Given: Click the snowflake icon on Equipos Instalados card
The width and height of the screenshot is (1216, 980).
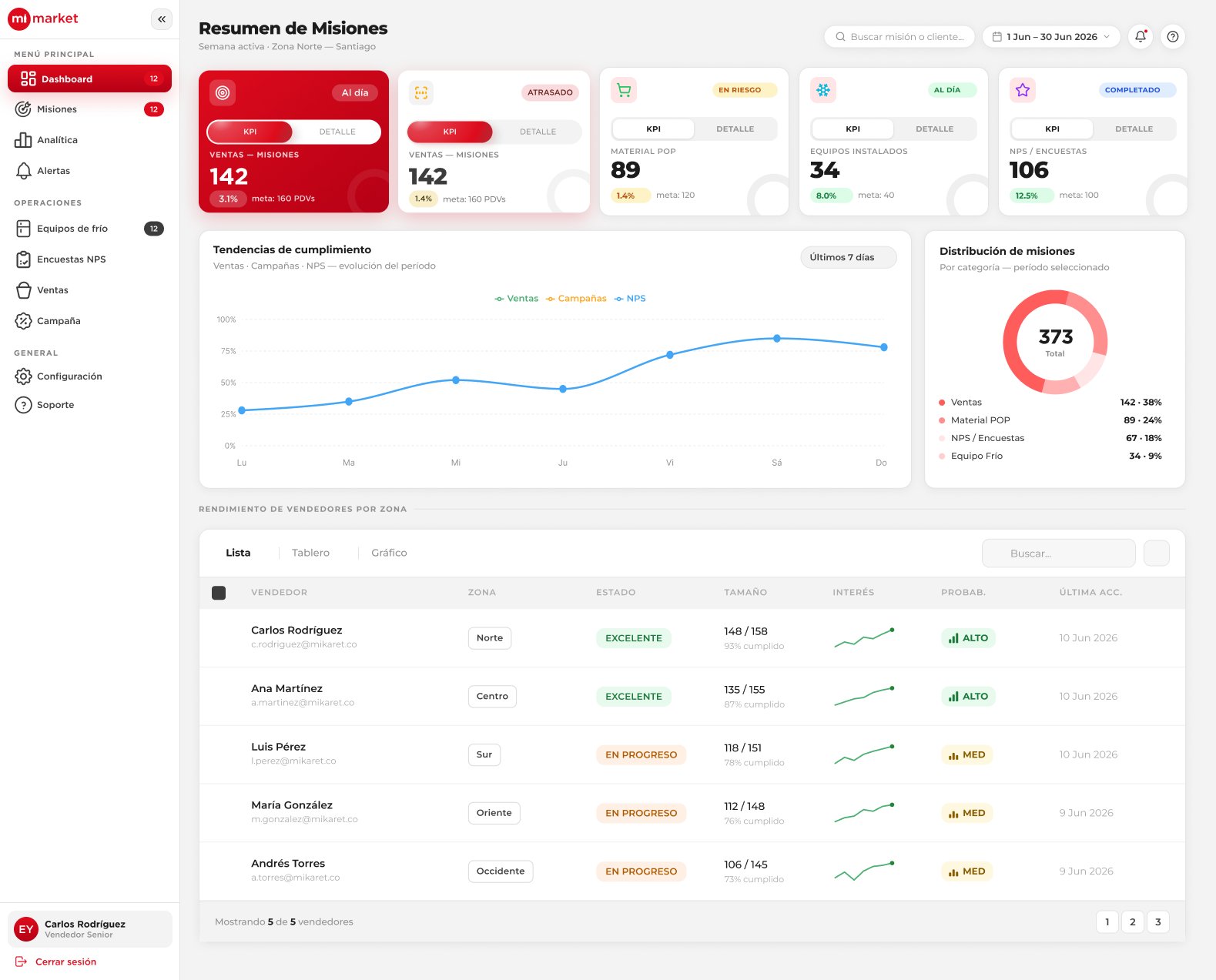Looking at the screenshot, I should 823,90.
